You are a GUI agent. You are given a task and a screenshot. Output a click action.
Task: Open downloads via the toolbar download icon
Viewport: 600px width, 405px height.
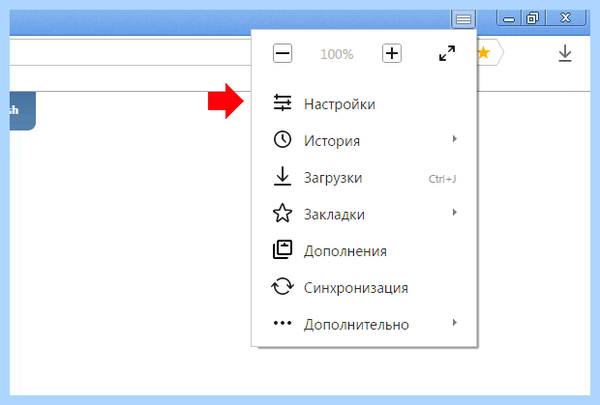tap(565, 53)
